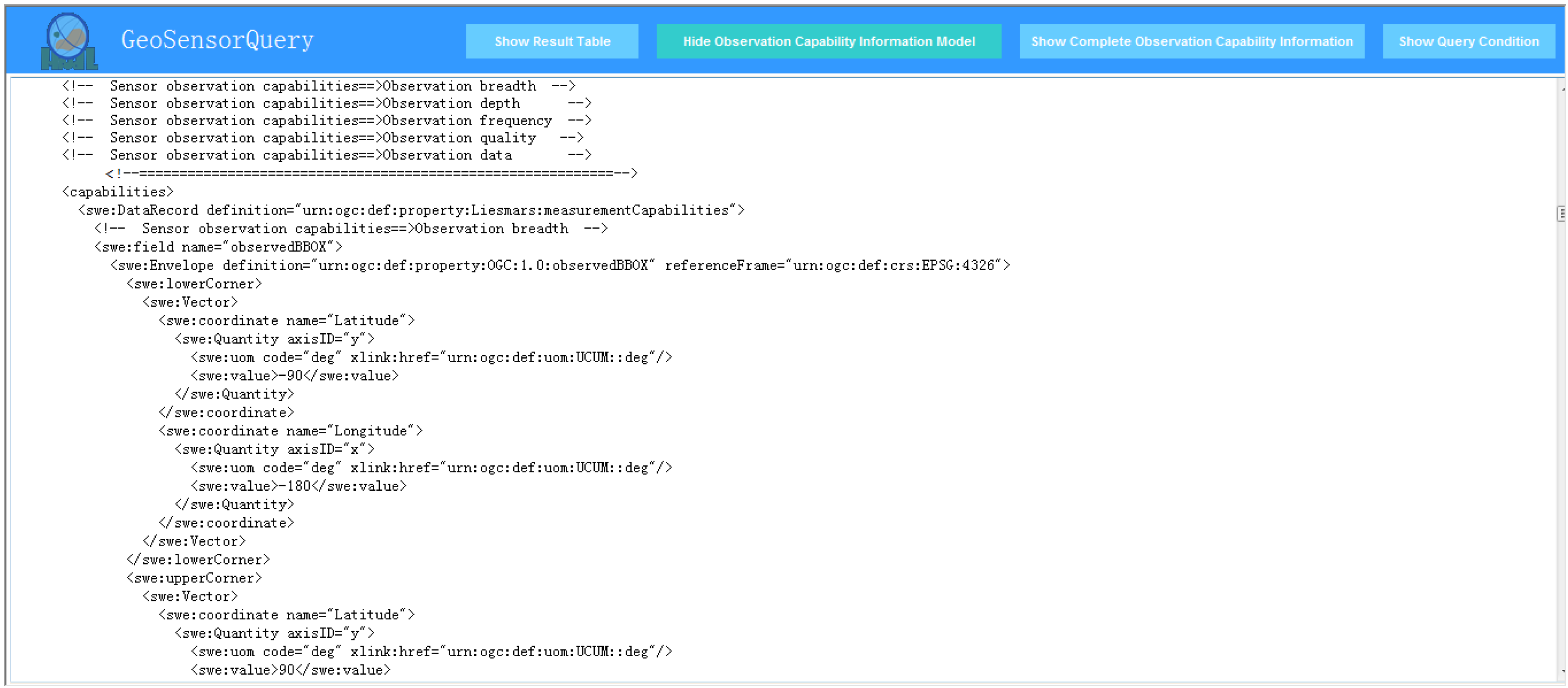Screen dimensions: 1568x688
Task: Click the Observation frequency comment line
Action: [327, 121]
